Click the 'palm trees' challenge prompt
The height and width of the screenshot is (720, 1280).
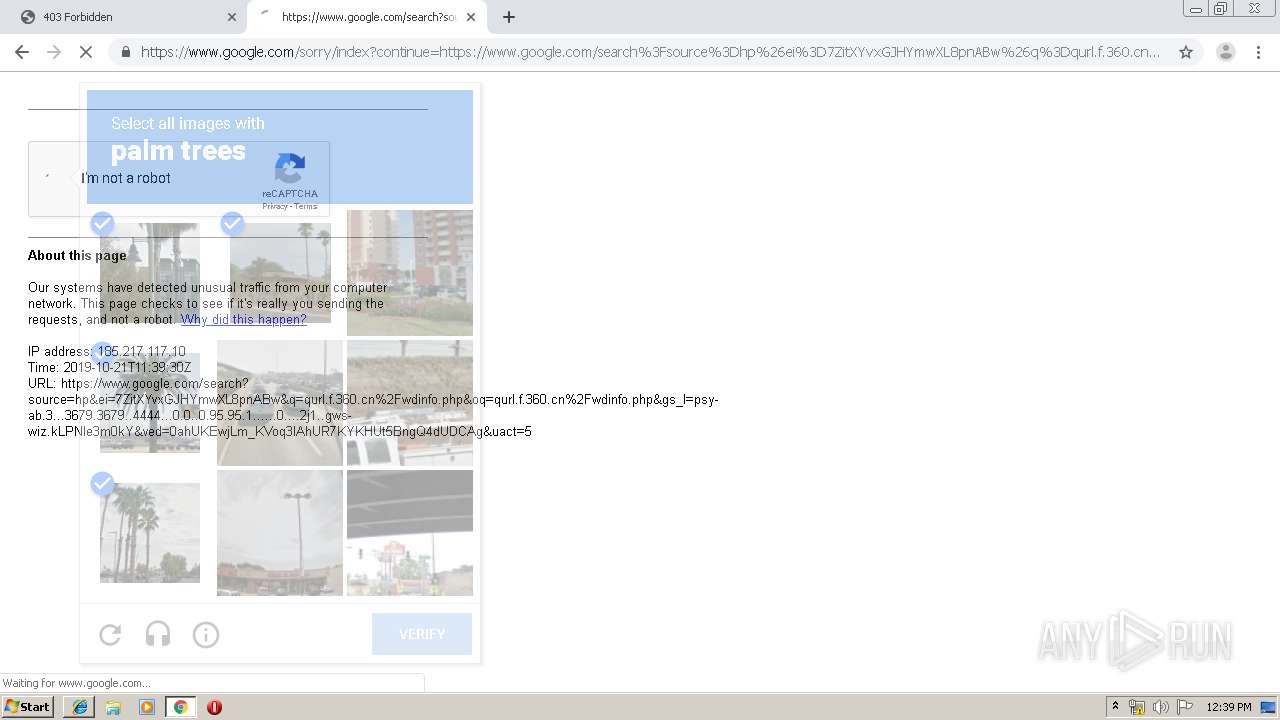[178, 151]
